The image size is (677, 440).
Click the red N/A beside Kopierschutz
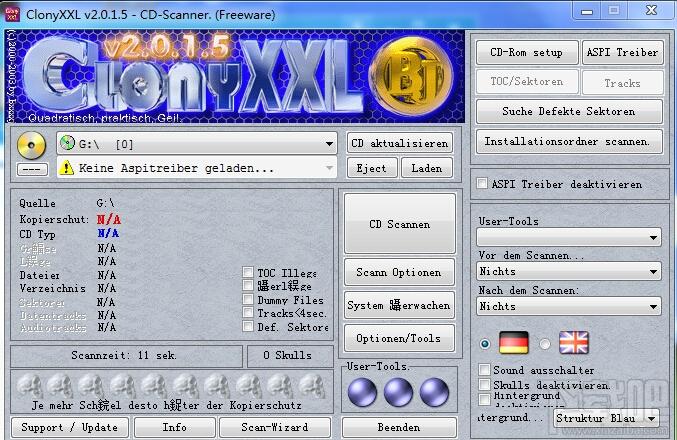click(108, 219)
